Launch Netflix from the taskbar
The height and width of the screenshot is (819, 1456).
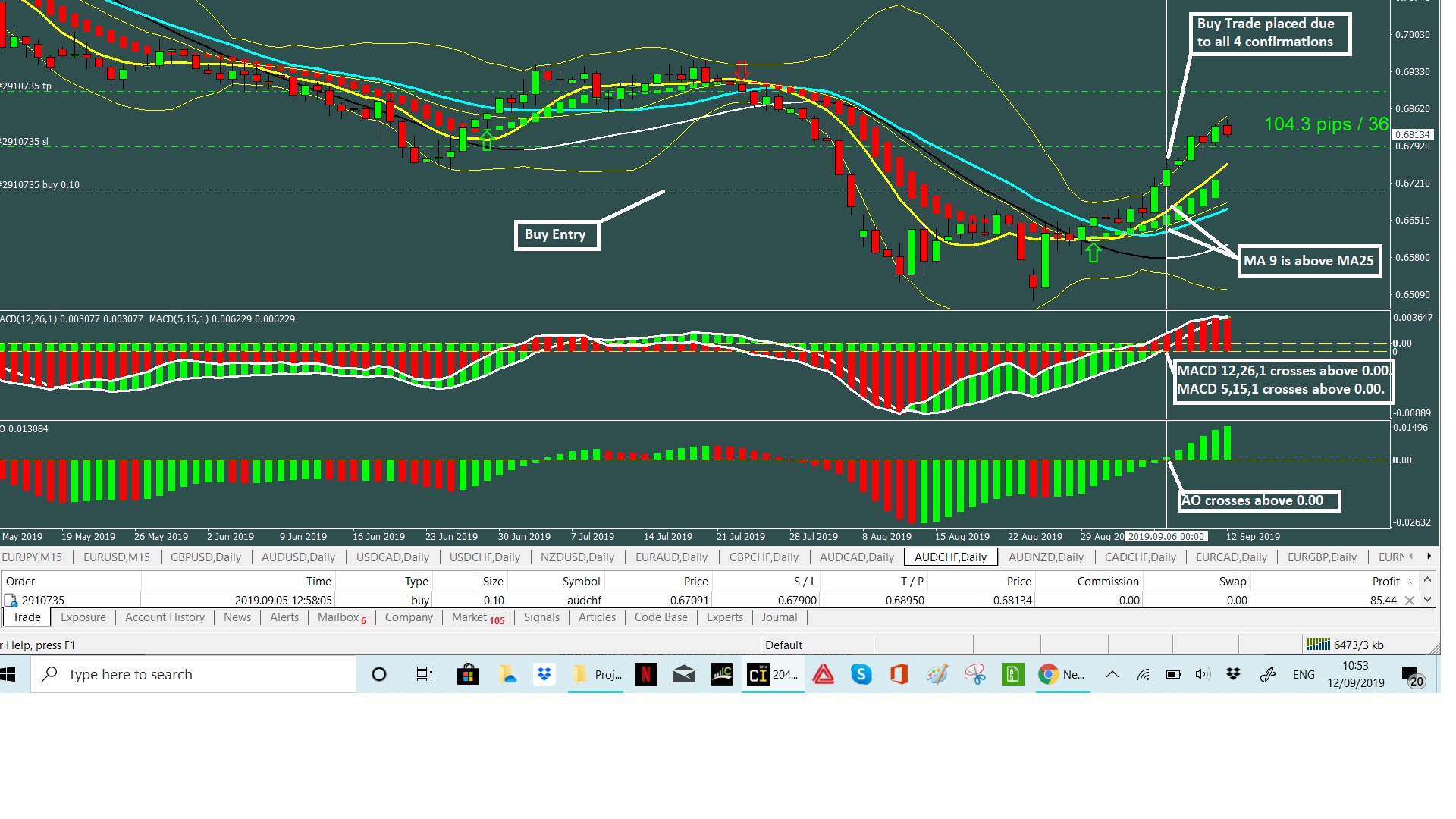[x=646, y=674]
